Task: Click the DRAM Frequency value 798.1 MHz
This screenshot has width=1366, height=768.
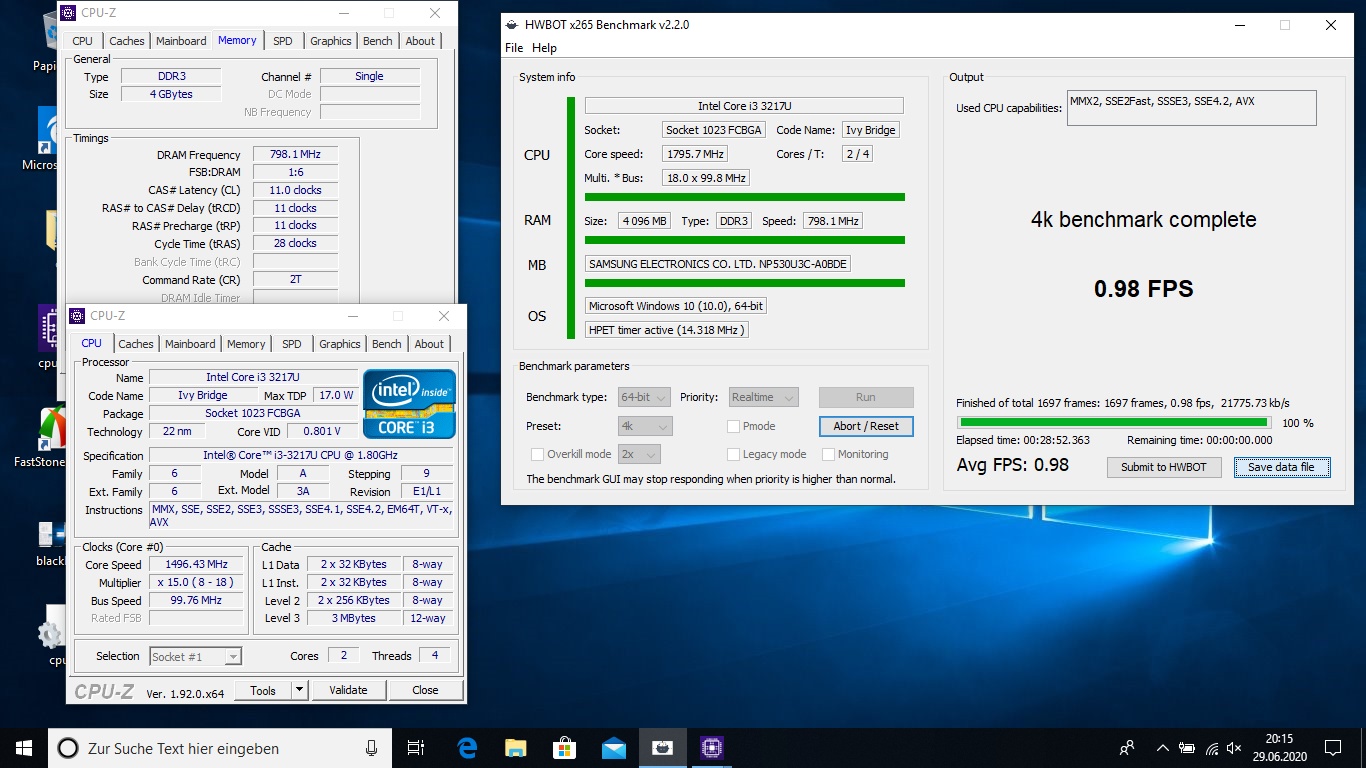Action: point(295,155)
